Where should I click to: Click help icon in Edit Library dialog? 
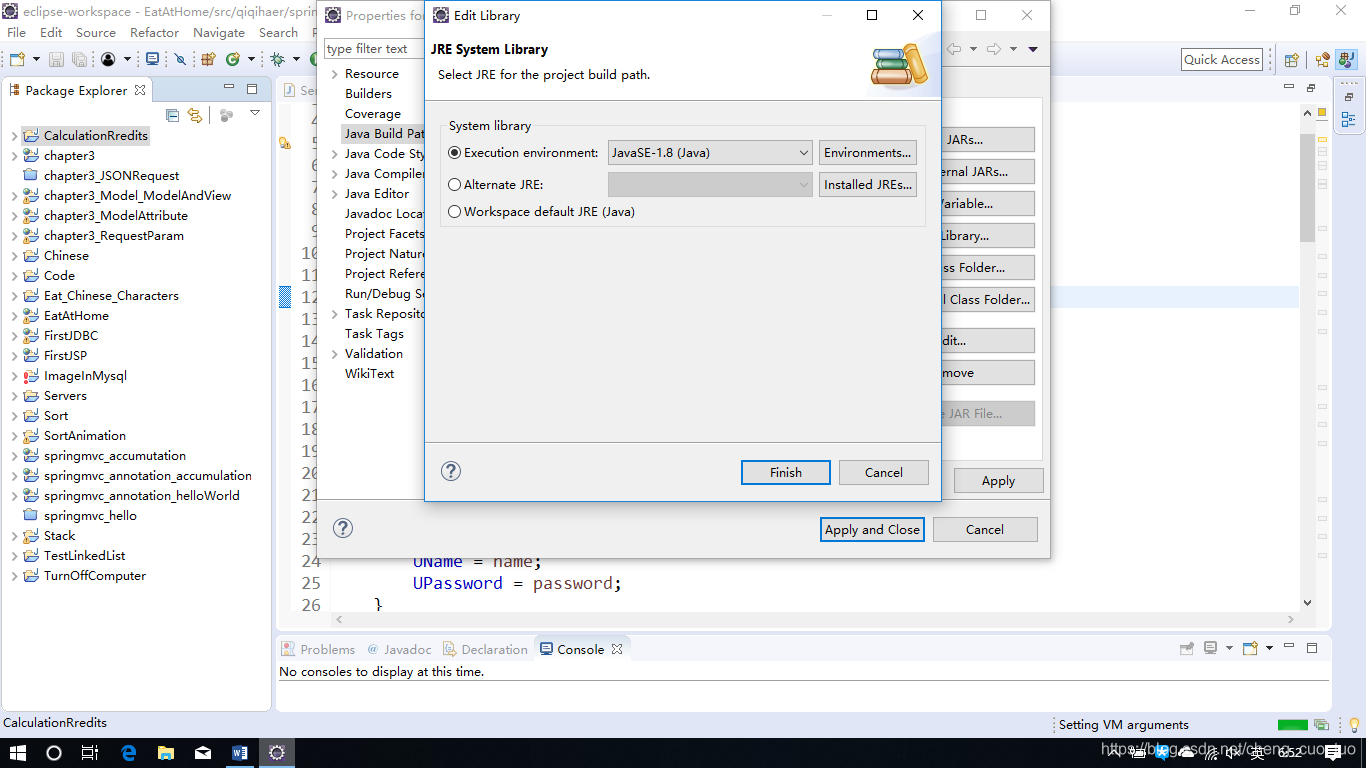(x=451, y=471)
